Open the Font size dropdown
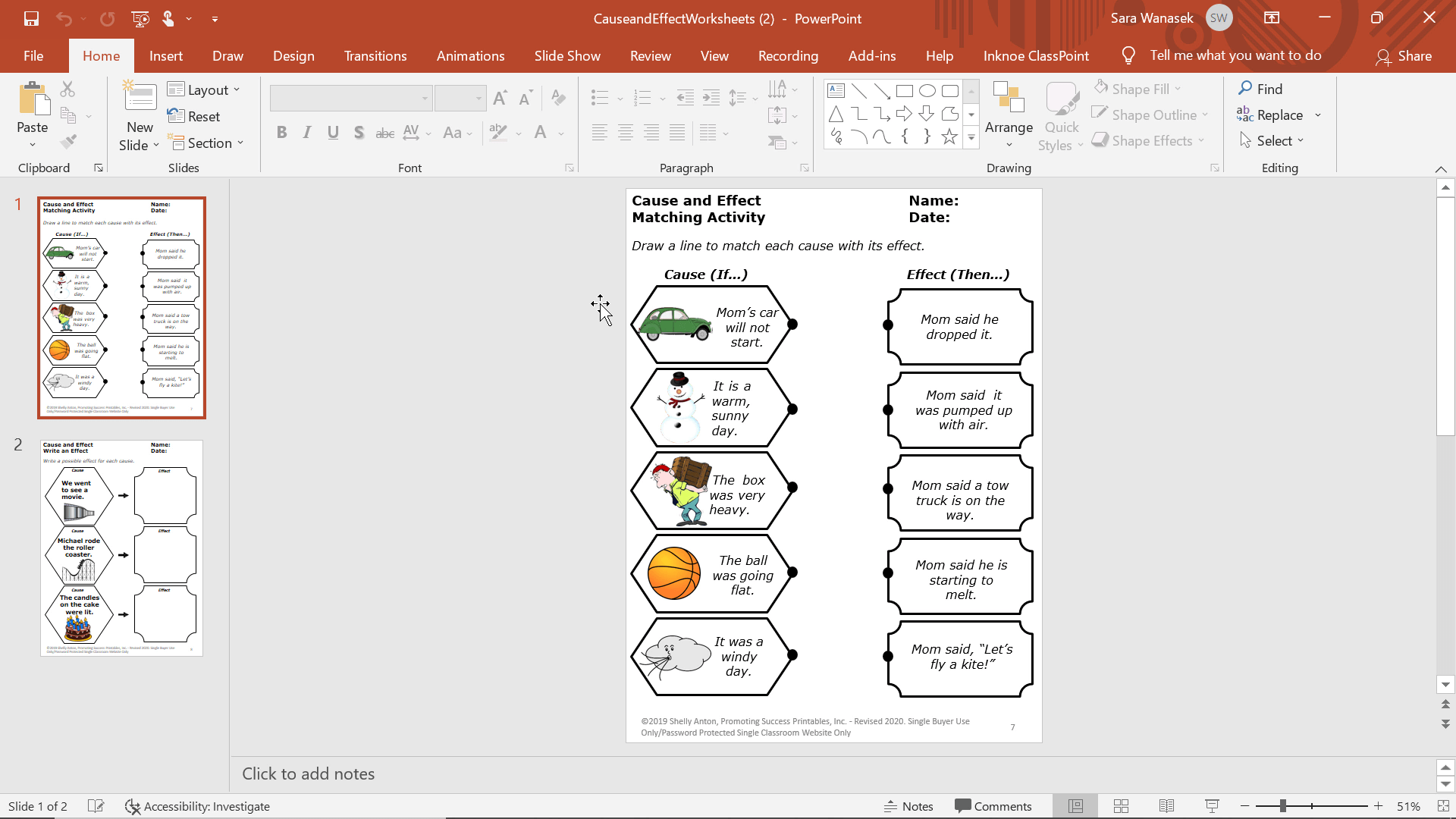 (x=480, y=97)
